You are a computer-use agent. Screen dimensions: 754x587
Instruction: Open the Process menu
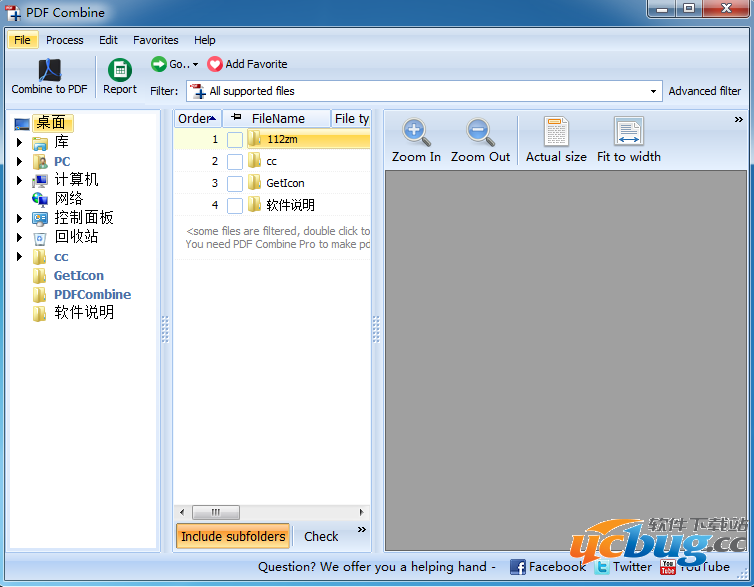[x=65, y=40]
